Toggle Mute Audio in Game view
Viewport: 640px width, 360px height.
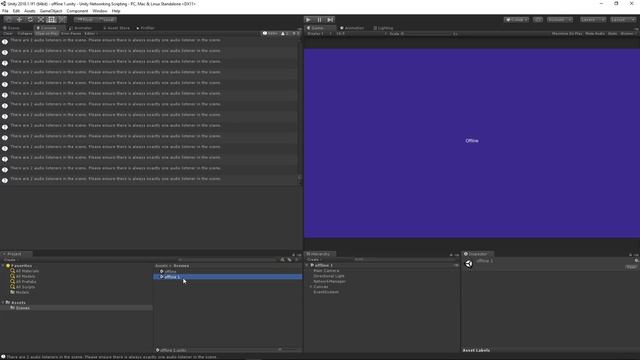click(595, 33)
